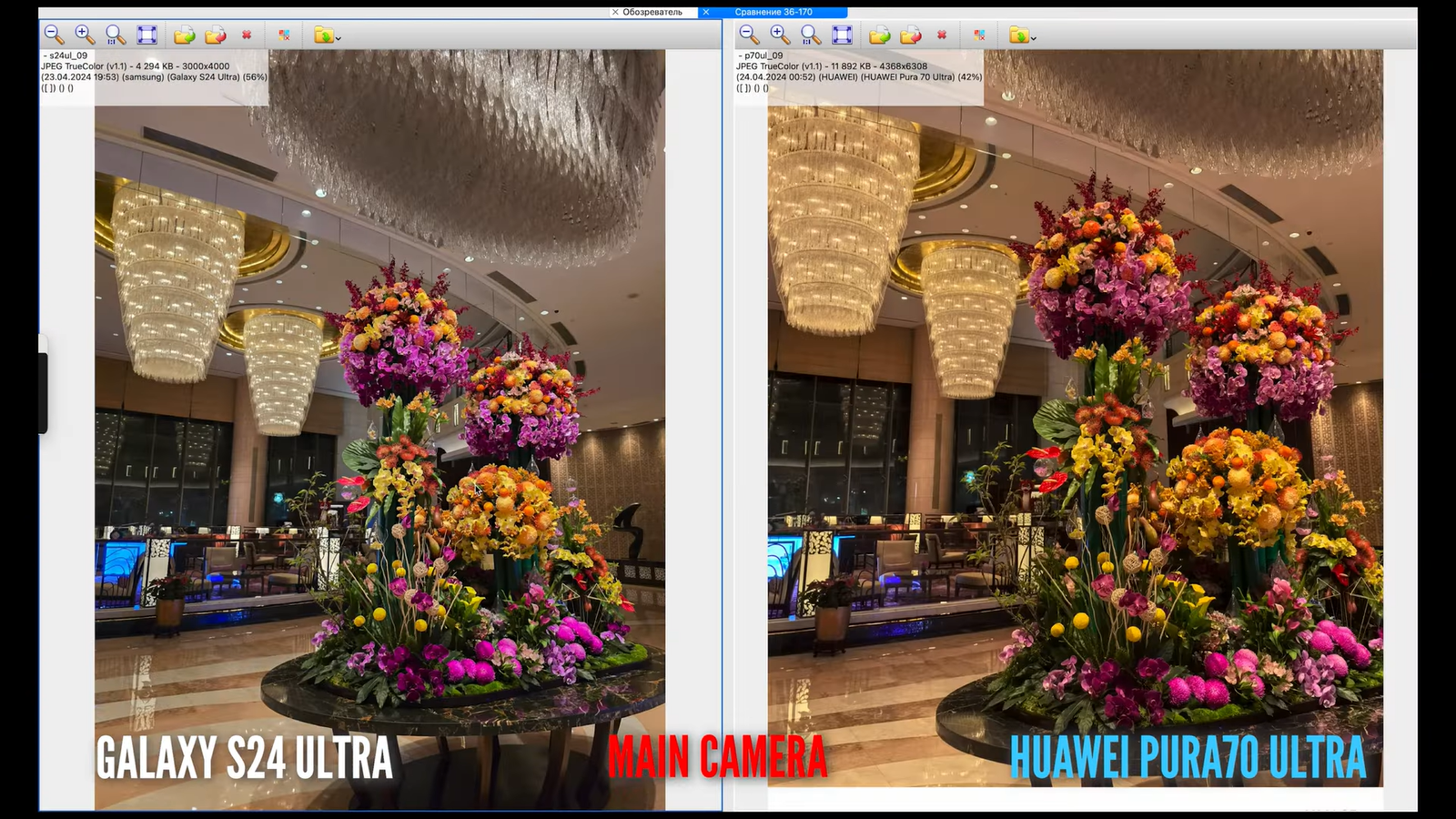Open the left pane folder dropdown arrow
Image resolution: width=1456 pixels, height=819 pixels.
coord(339,38)
